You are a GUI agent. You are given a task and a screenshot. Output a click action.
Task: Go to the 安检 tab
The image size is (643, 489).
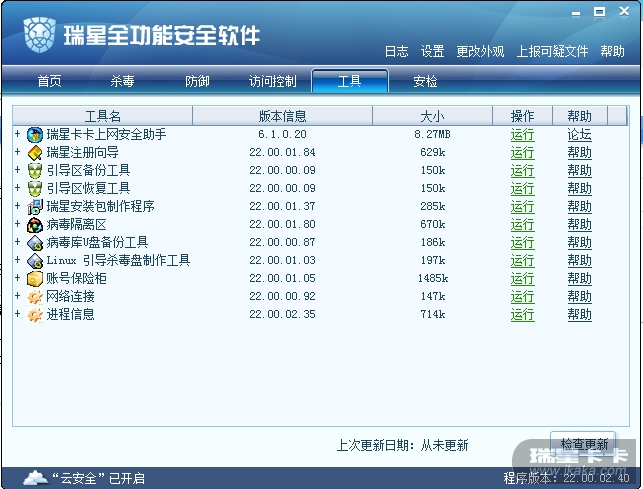click(425, 81)
